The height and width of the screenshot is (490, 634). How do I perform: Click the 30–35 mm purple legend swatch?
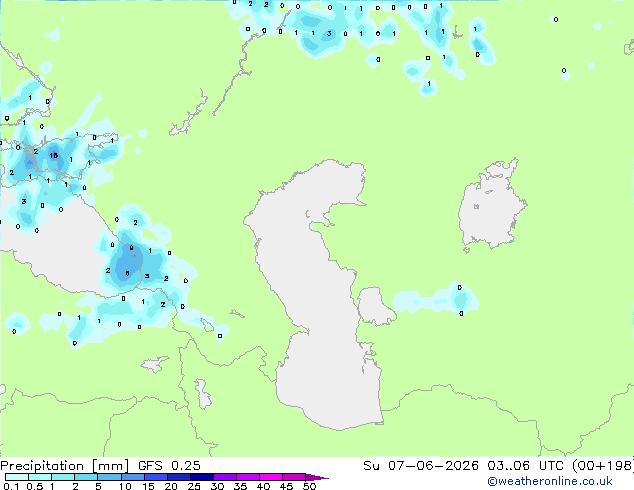[x=224, y=477]
